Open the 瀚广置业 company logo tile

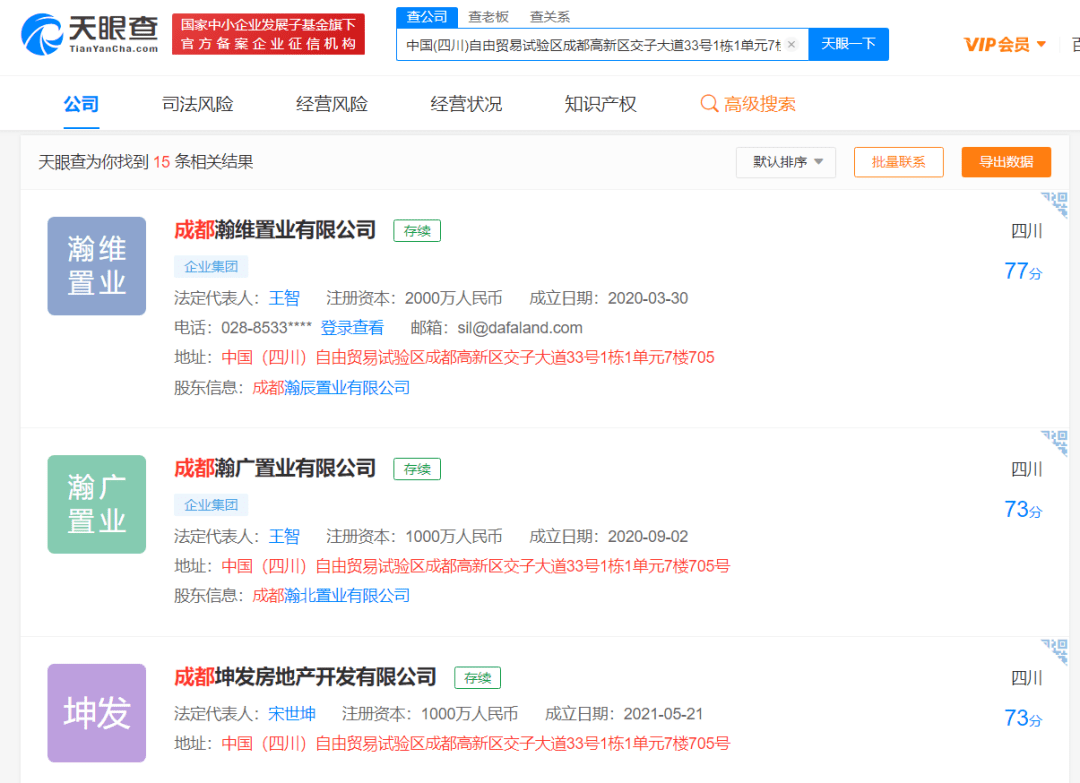[97, 504]
